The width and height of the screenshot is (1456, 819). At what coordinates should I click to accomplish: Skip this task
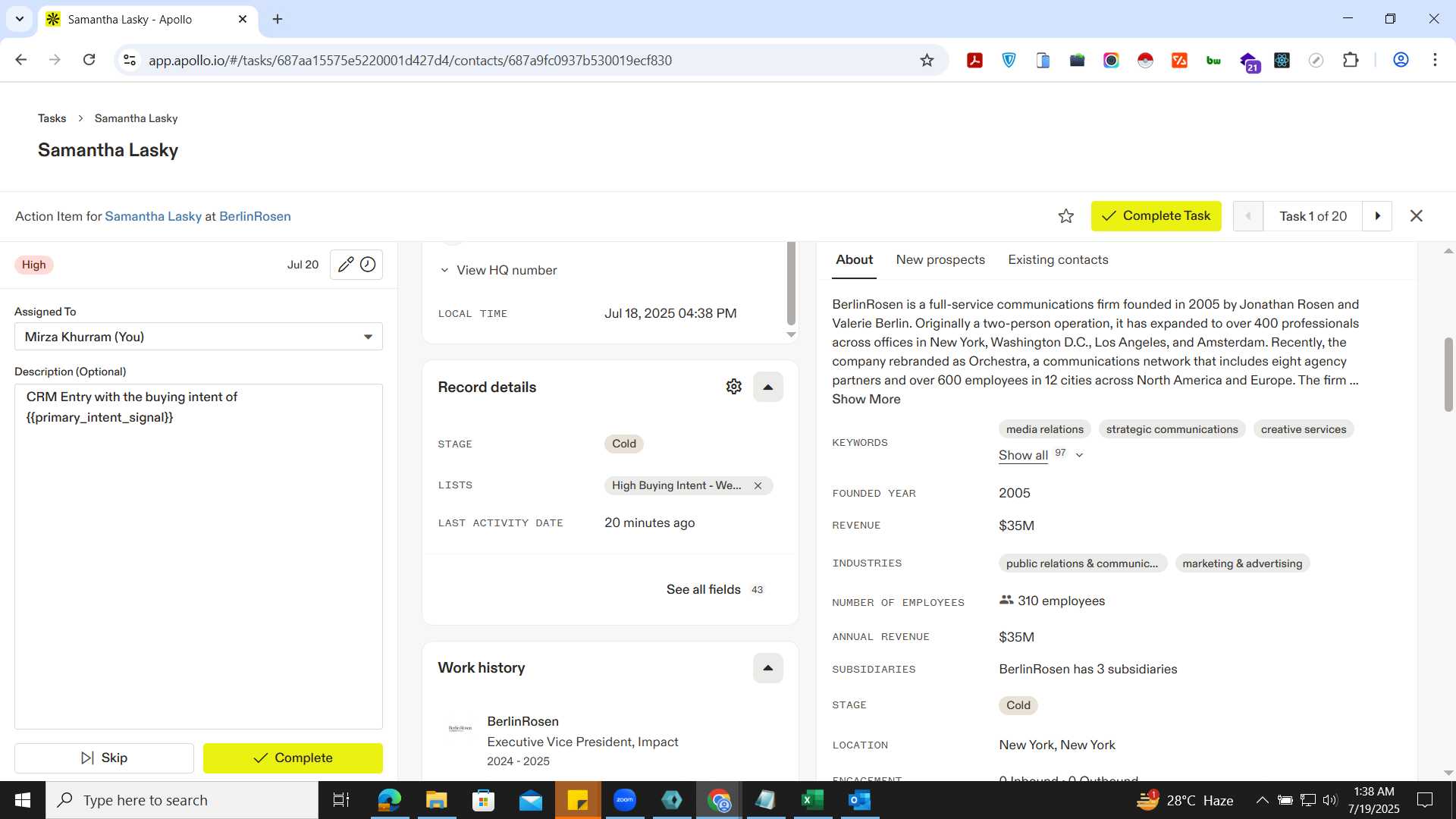tap(104, 758)
